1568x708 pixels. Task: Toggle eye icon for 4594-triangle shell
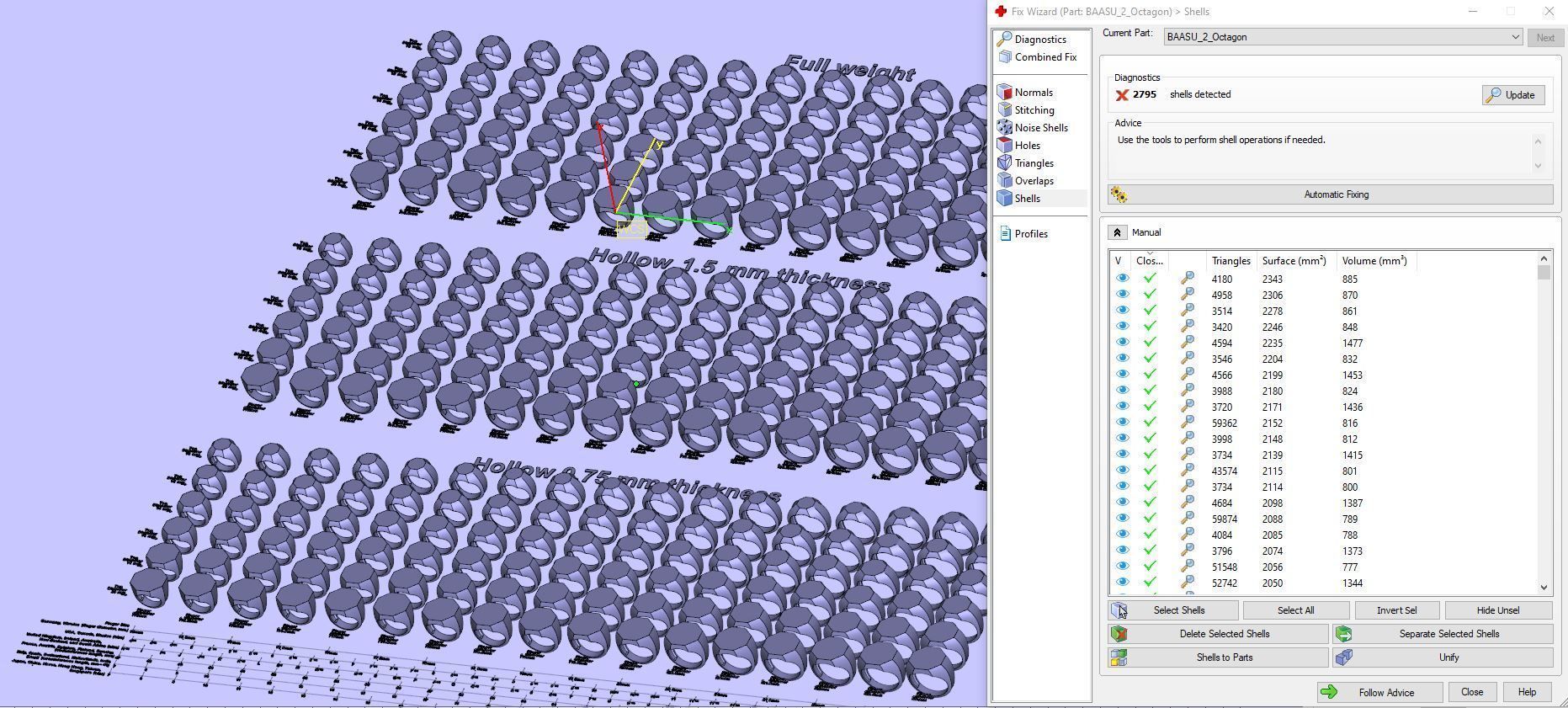[x=1122, y=343]
